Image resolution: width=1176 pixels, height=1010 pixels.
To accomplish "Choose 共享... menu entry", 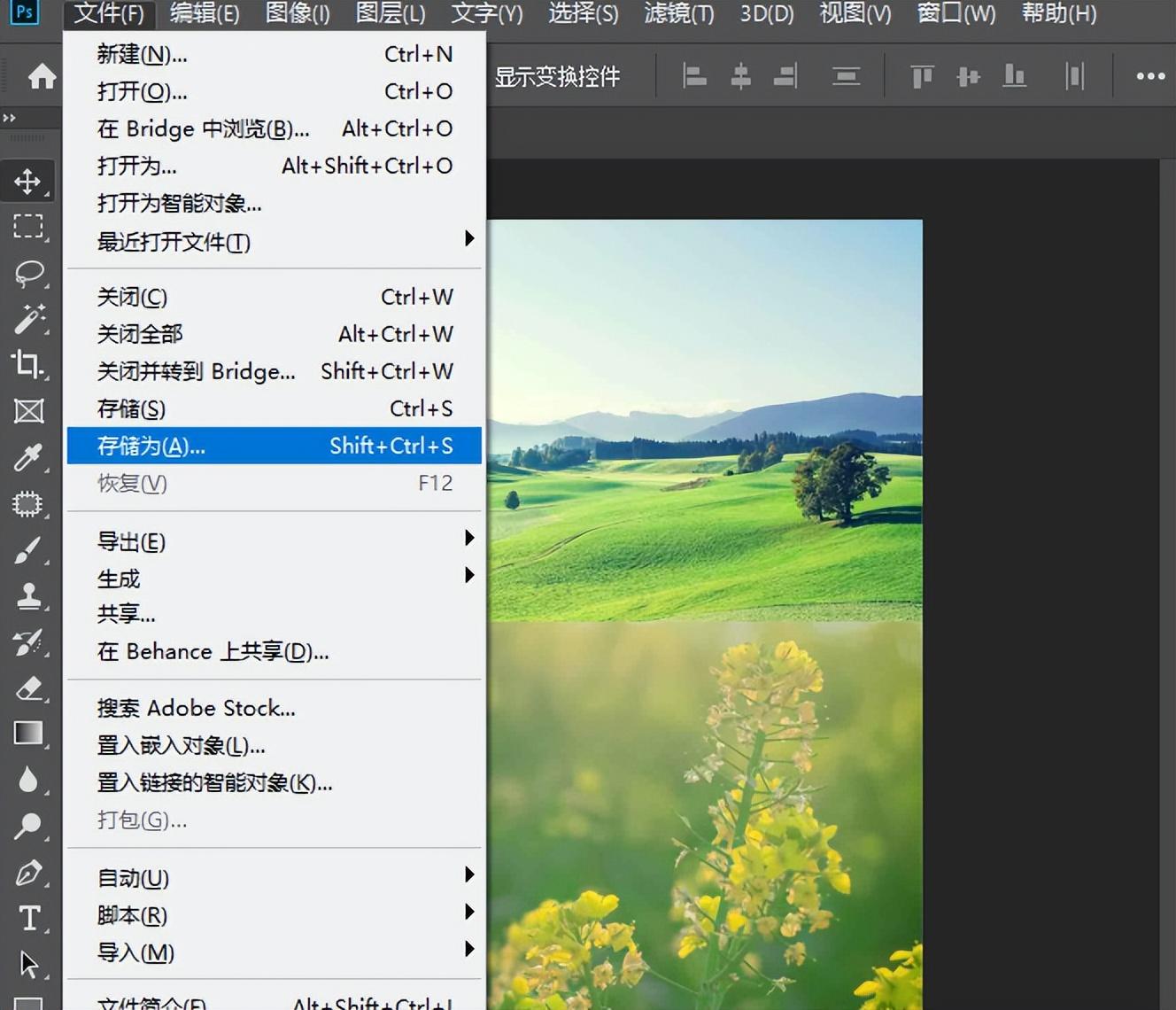I will click(275, 614).
